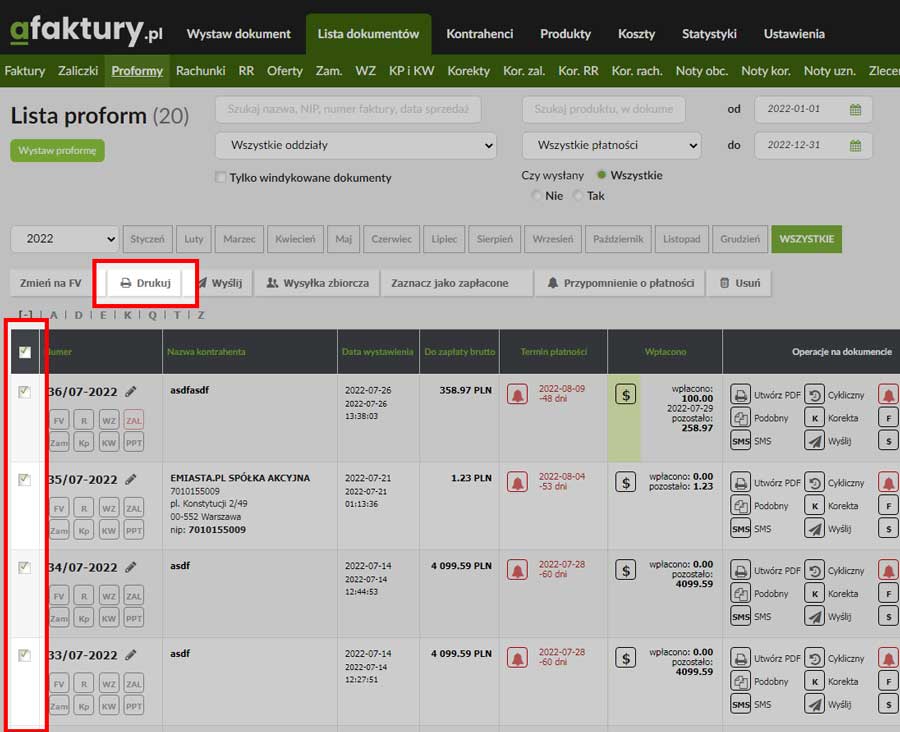Expand the 'Wszystkie płatności' dropdown
This screenshot has width=900, height=732.
pyautogui.click(x=611, y=145)
